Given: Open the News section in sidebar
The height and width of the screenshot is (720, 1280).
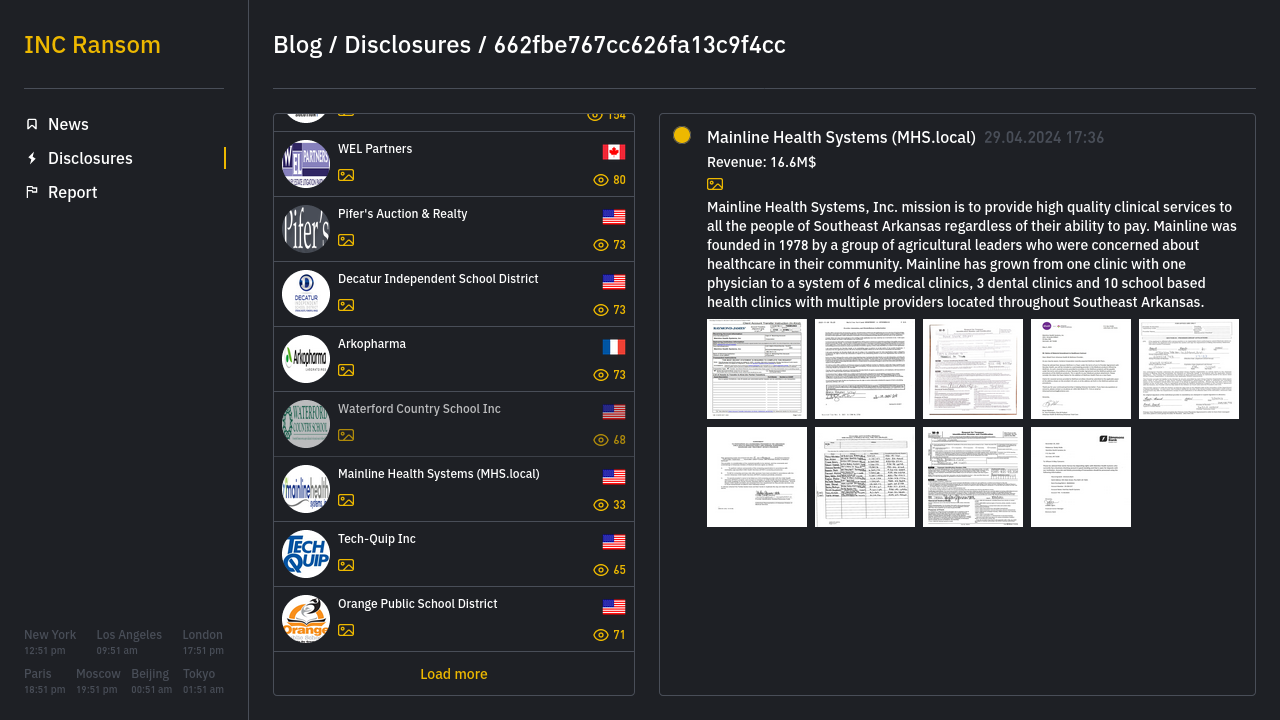Looking at the screenshot, I should 68,124.
